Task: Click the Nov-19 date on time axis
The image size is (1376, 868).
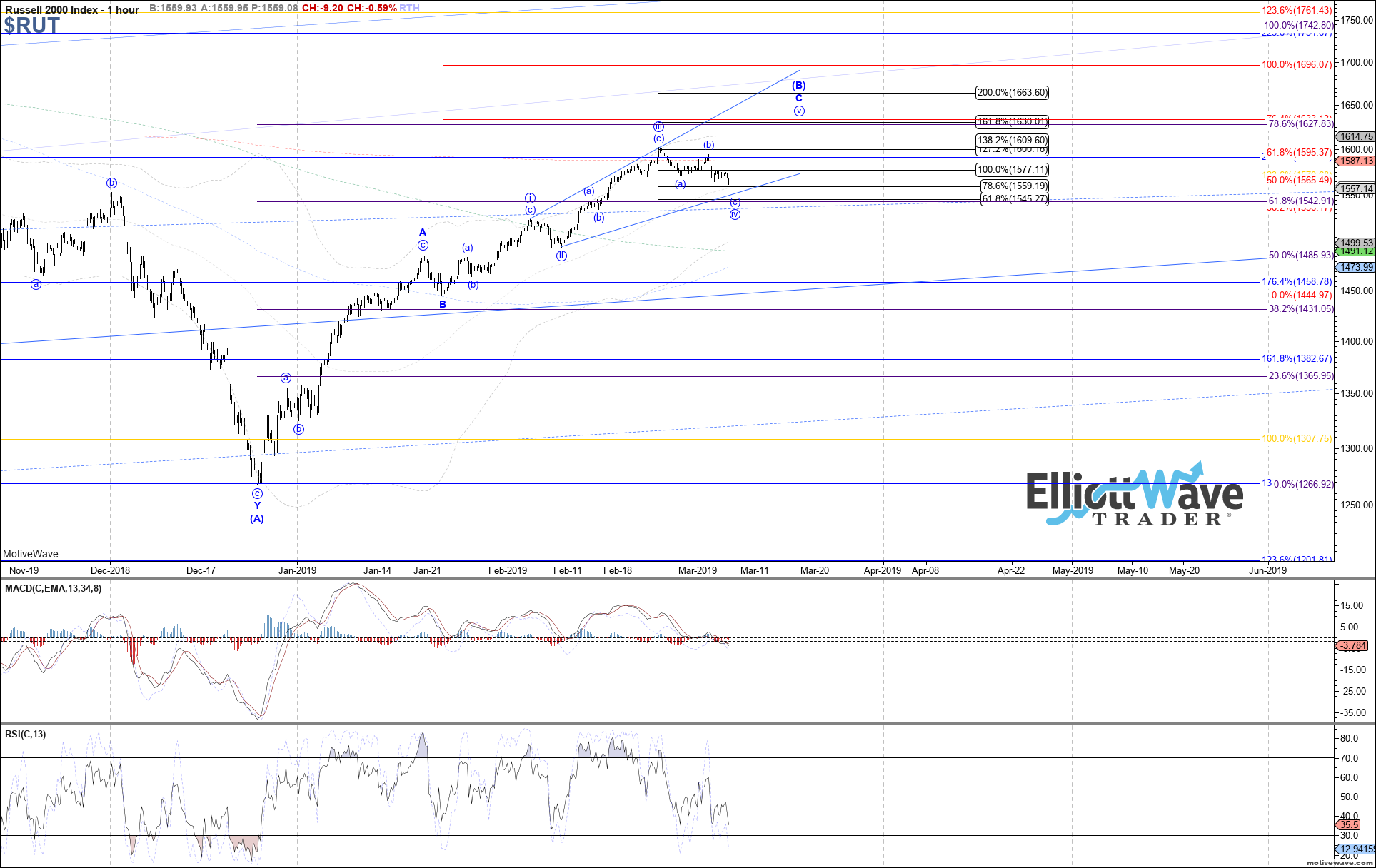Action: coord(24,570)
